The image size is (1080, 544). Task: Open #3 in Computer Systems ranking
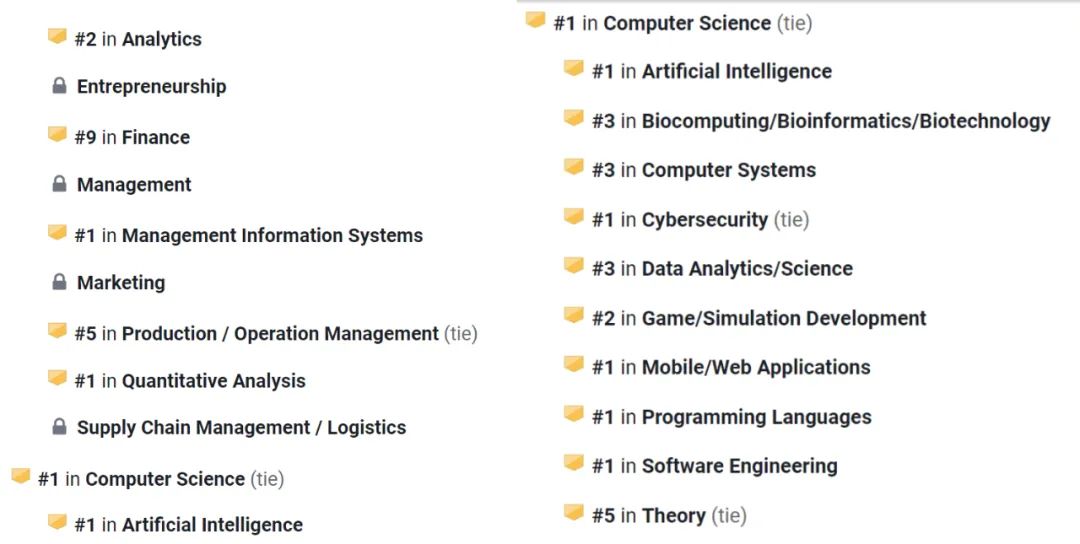coord(704,170)
